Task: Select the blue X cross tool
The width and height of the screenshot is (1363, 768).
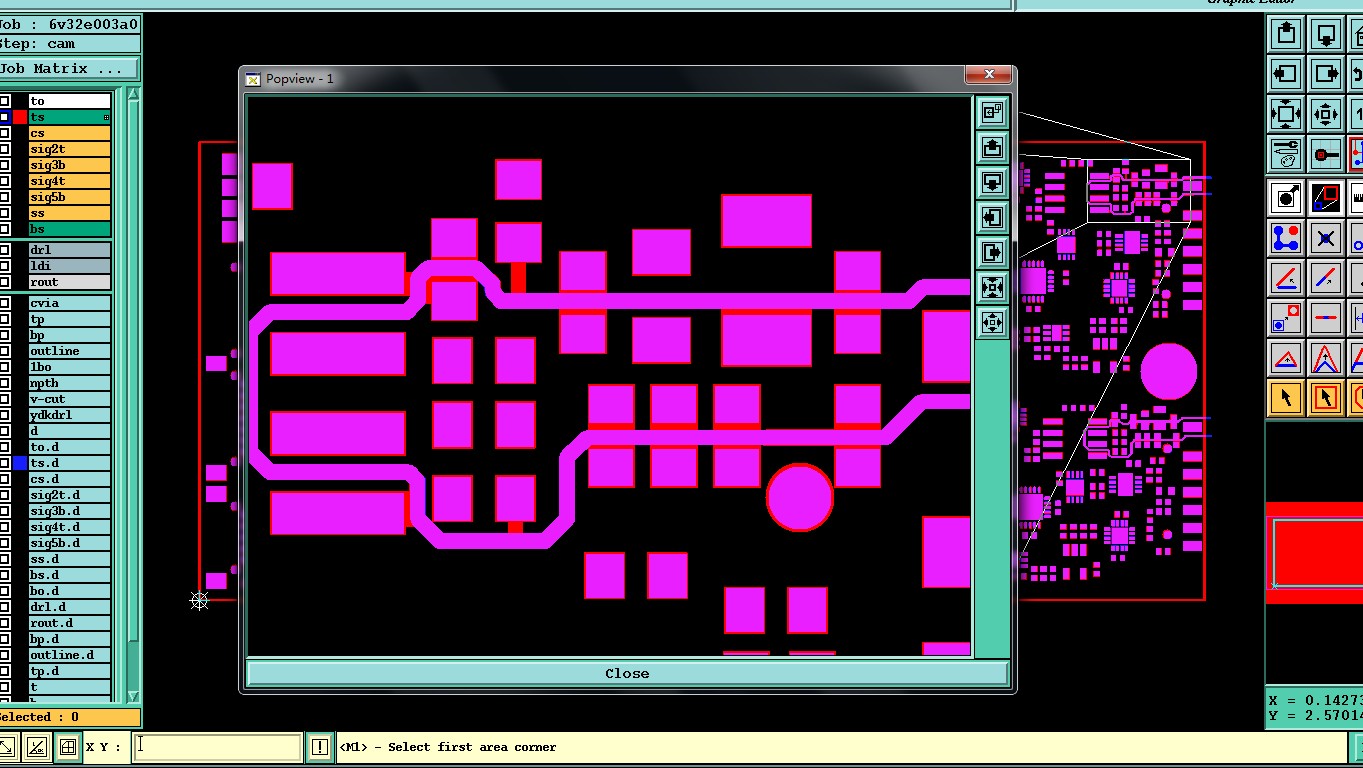Action: point(1325,238)
